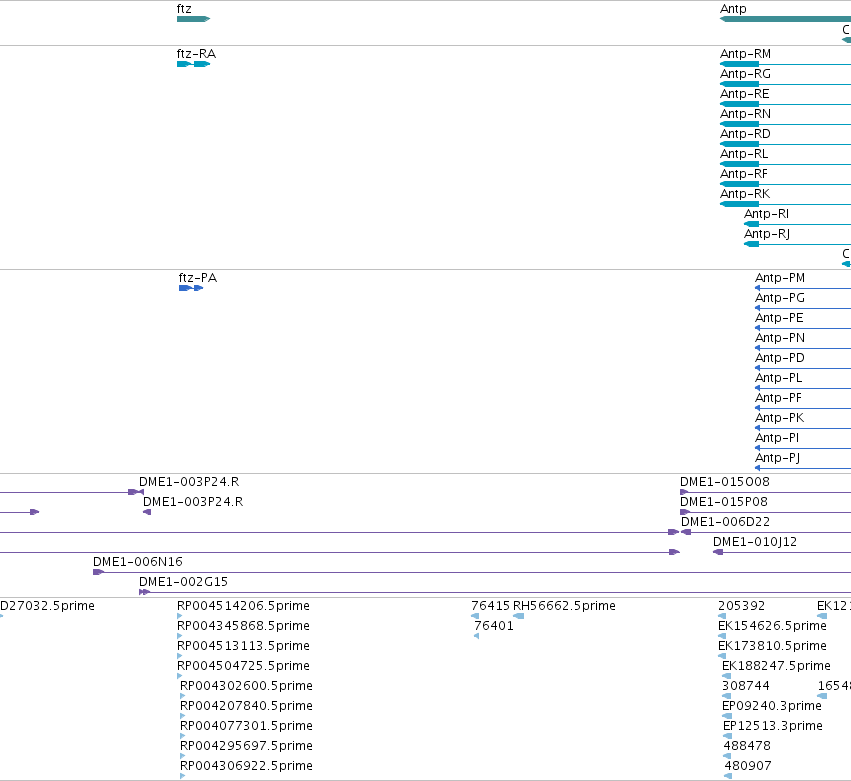851x781 pixels.
Task: Select the Antp-PK protein label
Action: pos(779,418)
